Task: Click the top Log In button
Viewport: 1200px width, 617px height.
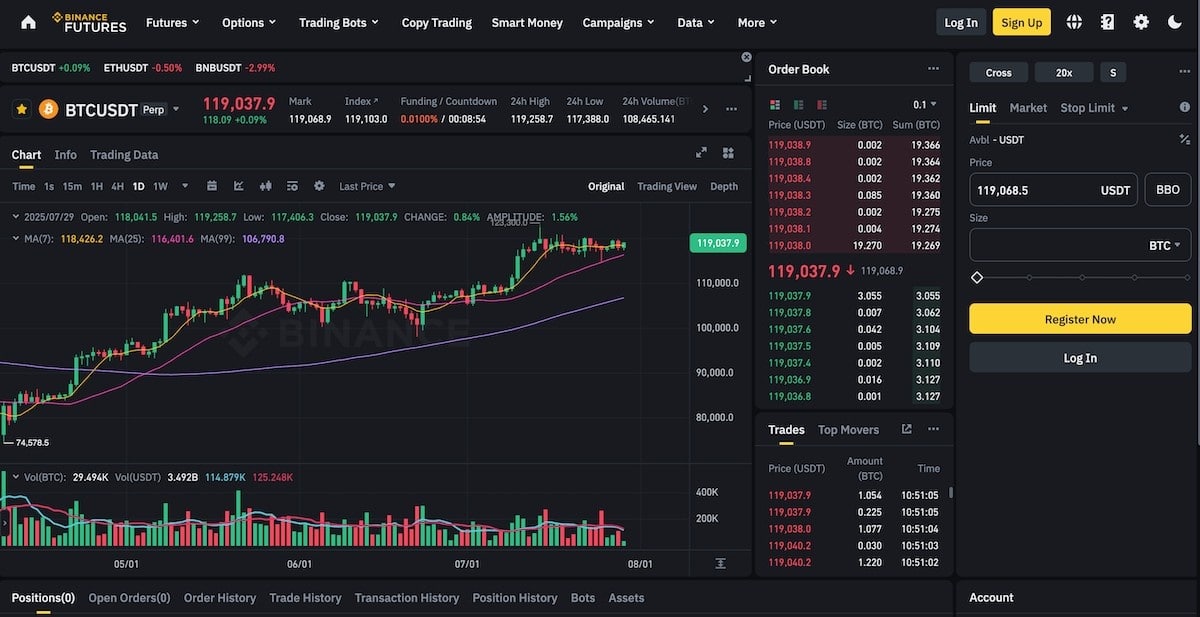Action: point(961,22)
